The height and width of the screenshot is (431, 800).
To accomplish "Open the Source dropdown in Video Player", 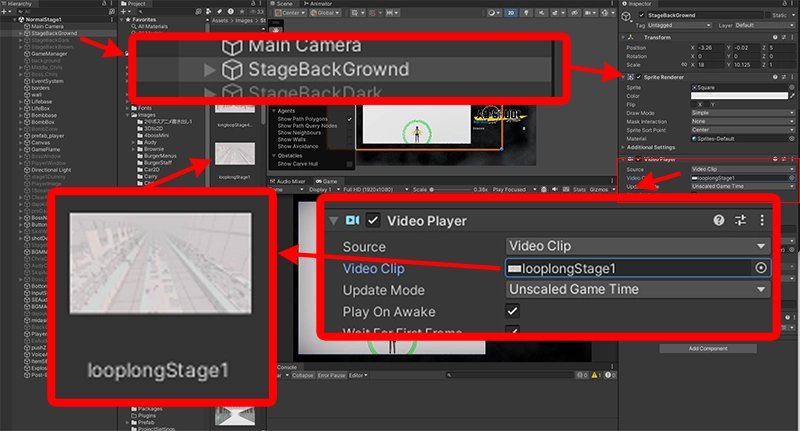I will (636, 246).
